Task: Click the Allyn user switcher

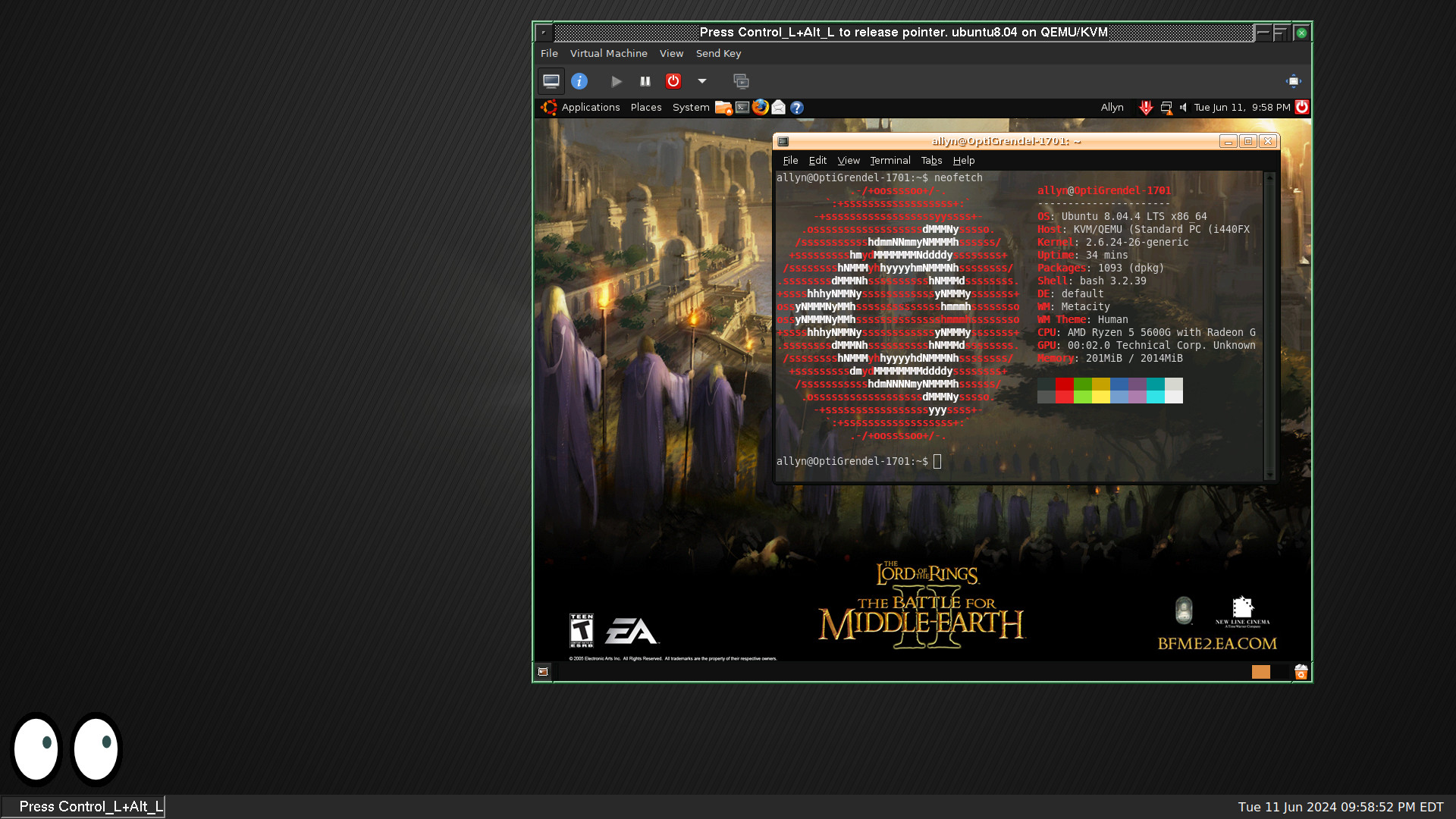Action: tap(1112, 108)
